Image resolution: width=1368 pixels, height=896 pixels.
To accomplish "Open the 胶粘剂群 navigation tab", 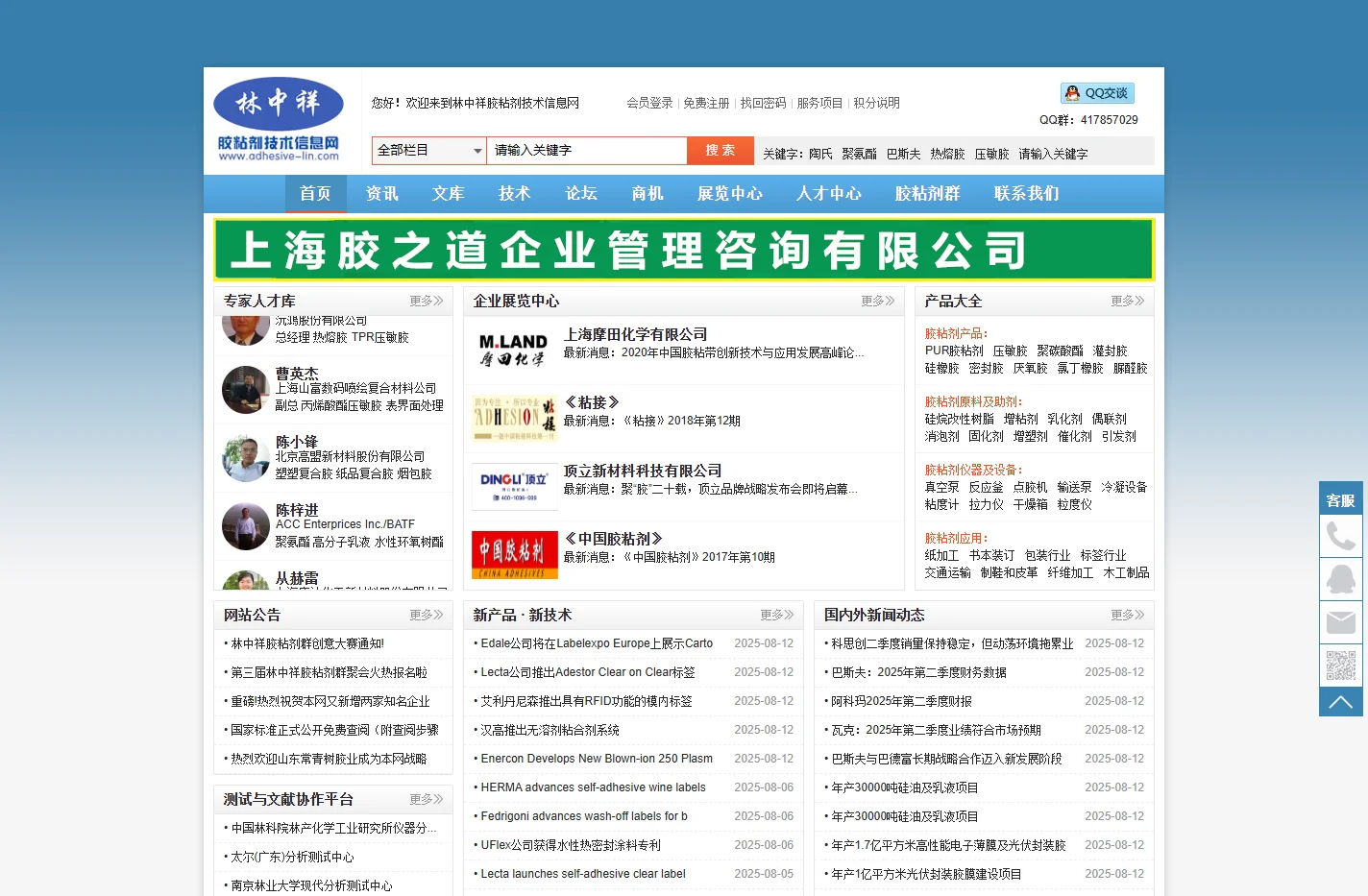I will 928,194.
